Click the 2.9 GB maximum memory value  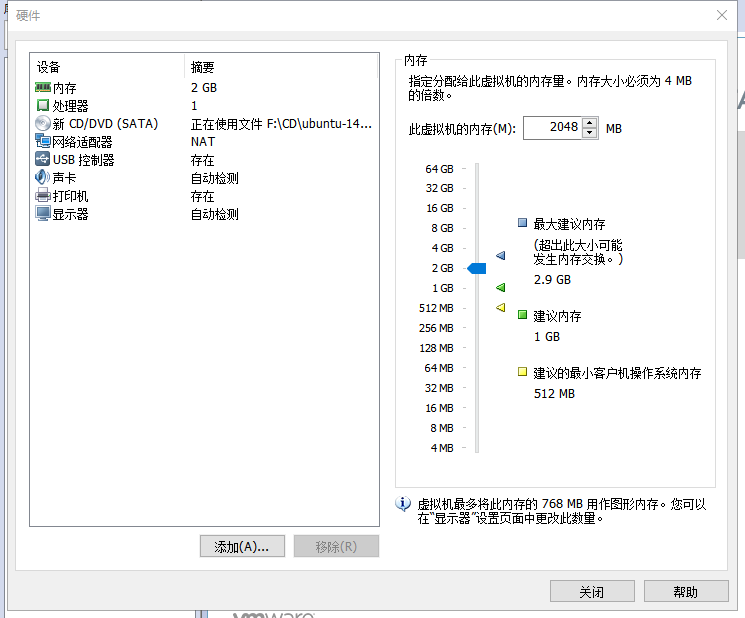(x=552, y=279)
